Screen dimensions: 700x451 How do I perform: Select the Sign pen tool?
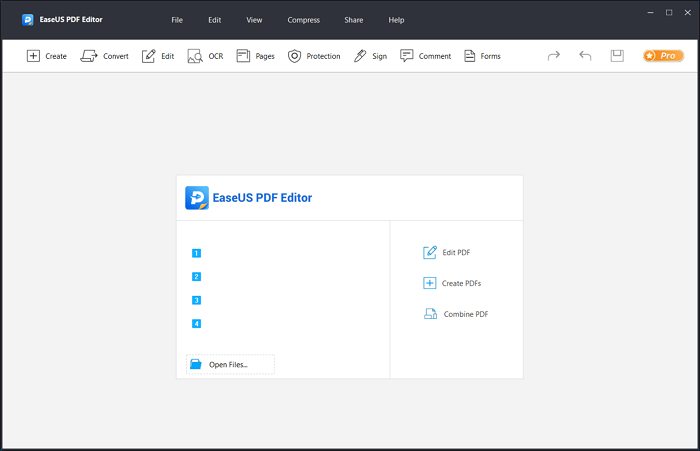point(370,56)
